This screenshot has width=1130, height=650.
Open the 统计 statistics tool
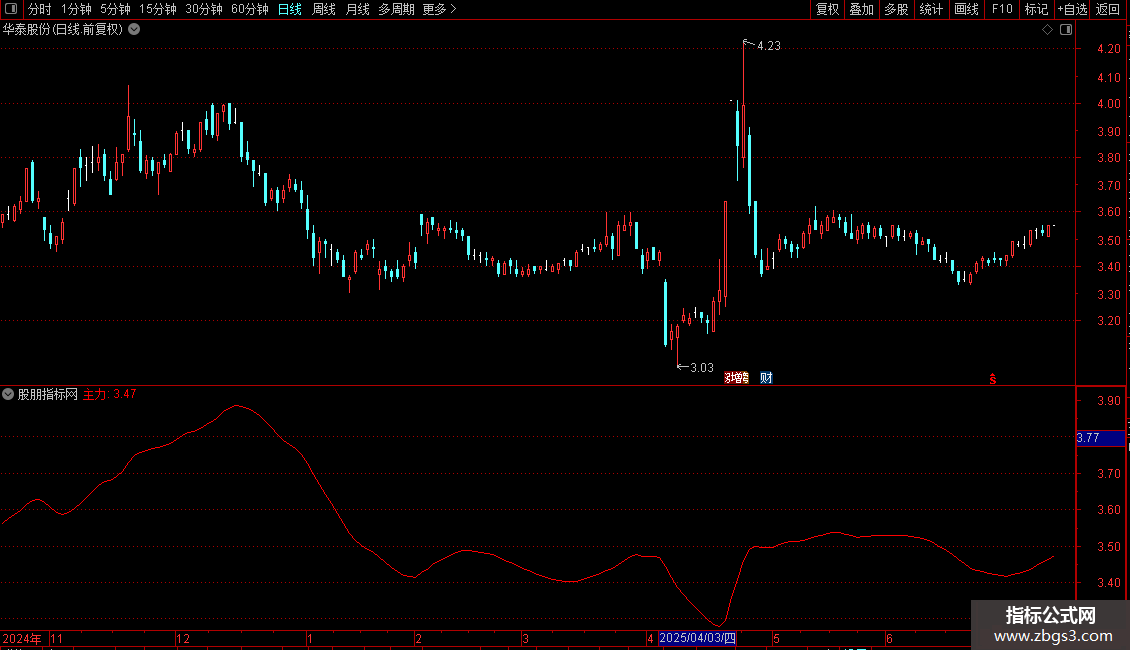click(x=930, y=9)
